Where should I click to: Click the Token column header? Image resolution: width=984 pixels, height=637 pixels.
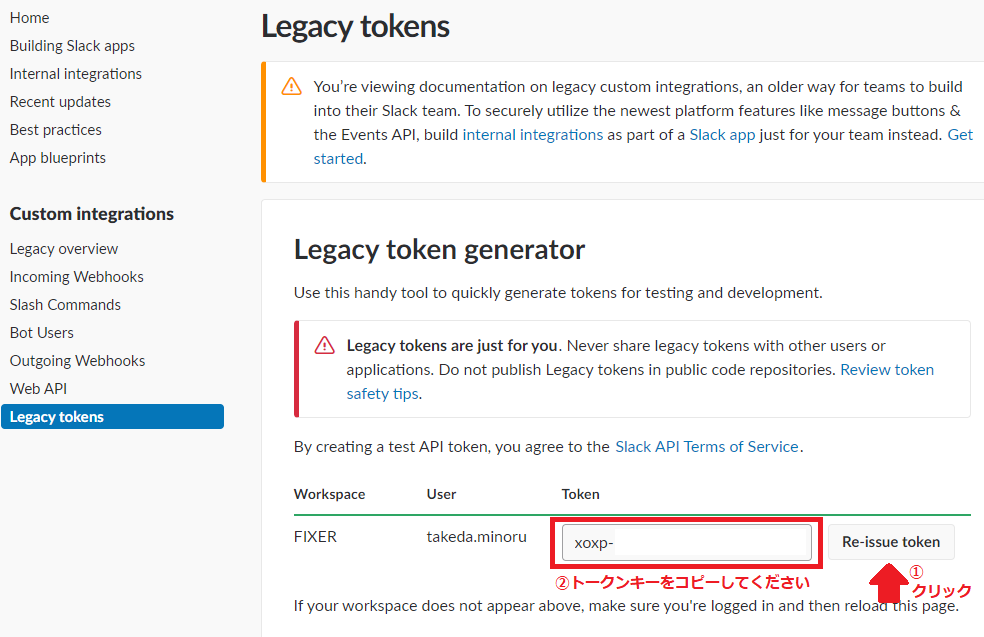pyautogui.click(x=580, y=495)
